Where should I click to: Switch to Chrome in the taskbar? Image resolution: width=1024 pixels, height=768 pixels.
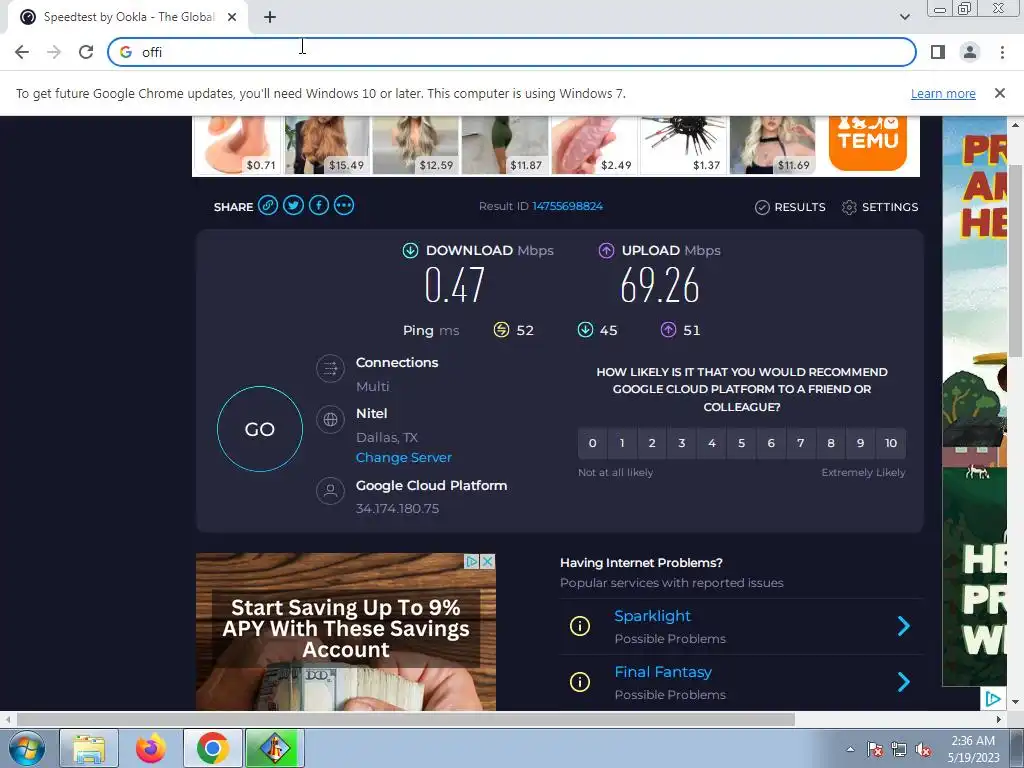pyautogui.click(x=212, y=748)
